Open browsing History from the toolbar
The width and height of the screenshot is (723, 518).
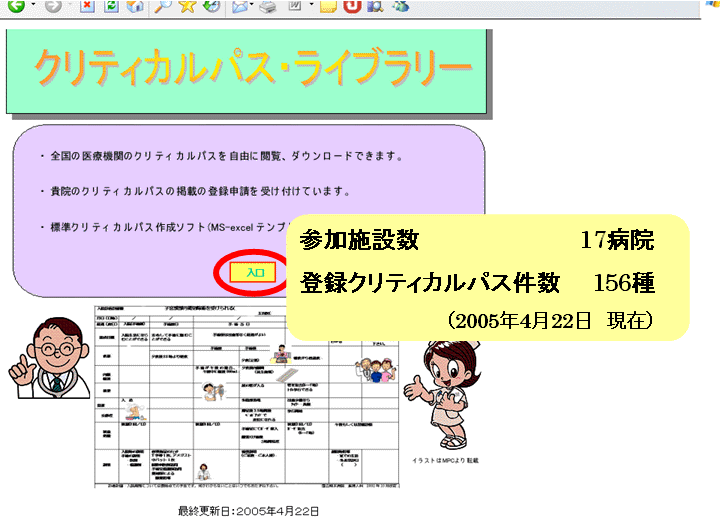pyautogui.click(x=211, y=6)
